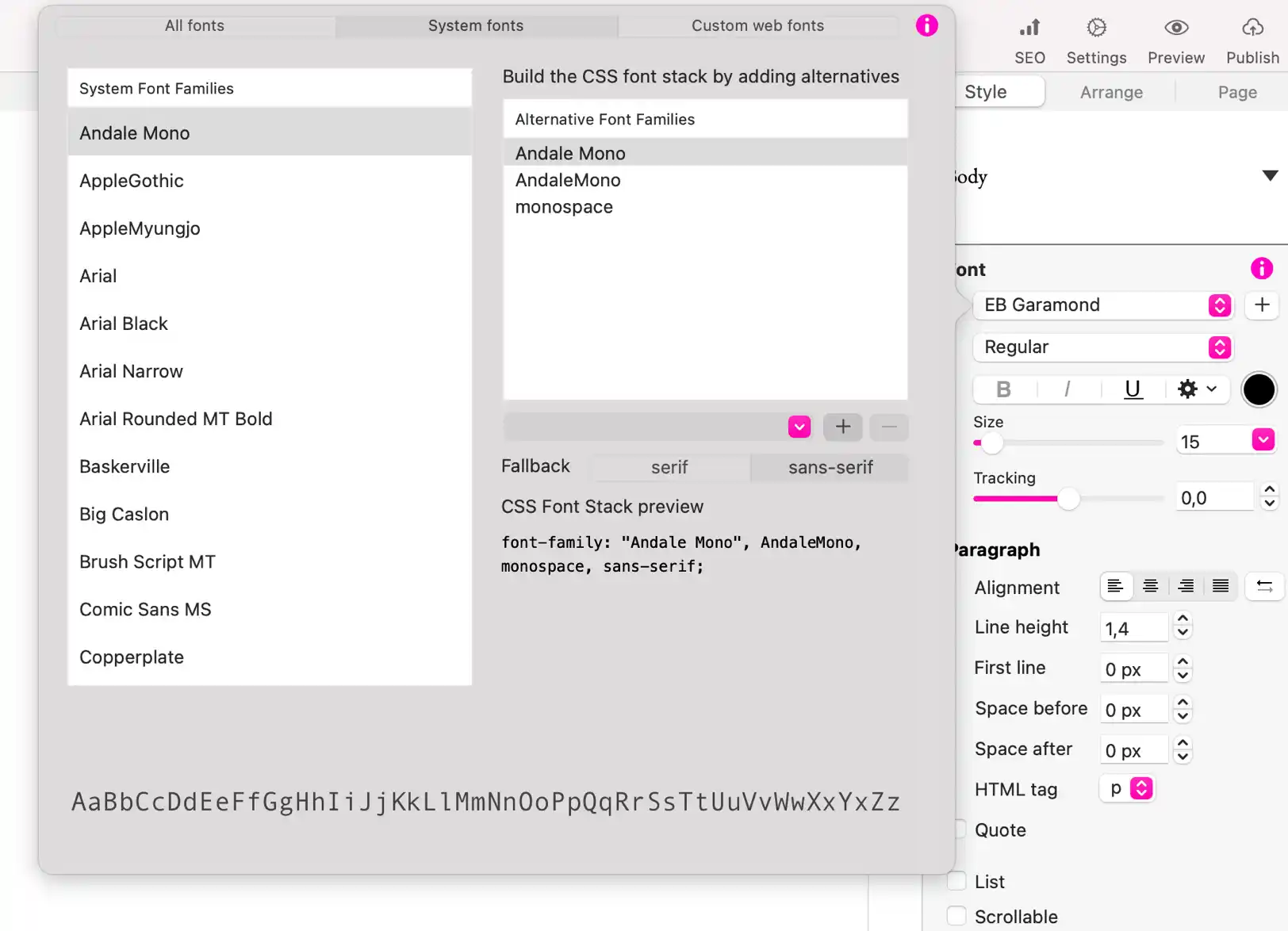Open the black text color swatch
The width and height of the screenshot is (1288, 931).
tap(1259, 389)
